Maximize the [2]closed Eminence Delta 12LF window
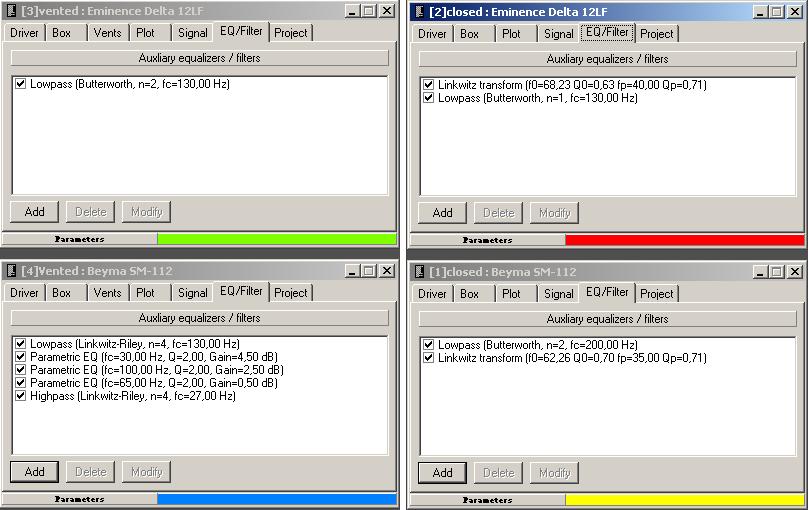 click(x=777, y=12)
